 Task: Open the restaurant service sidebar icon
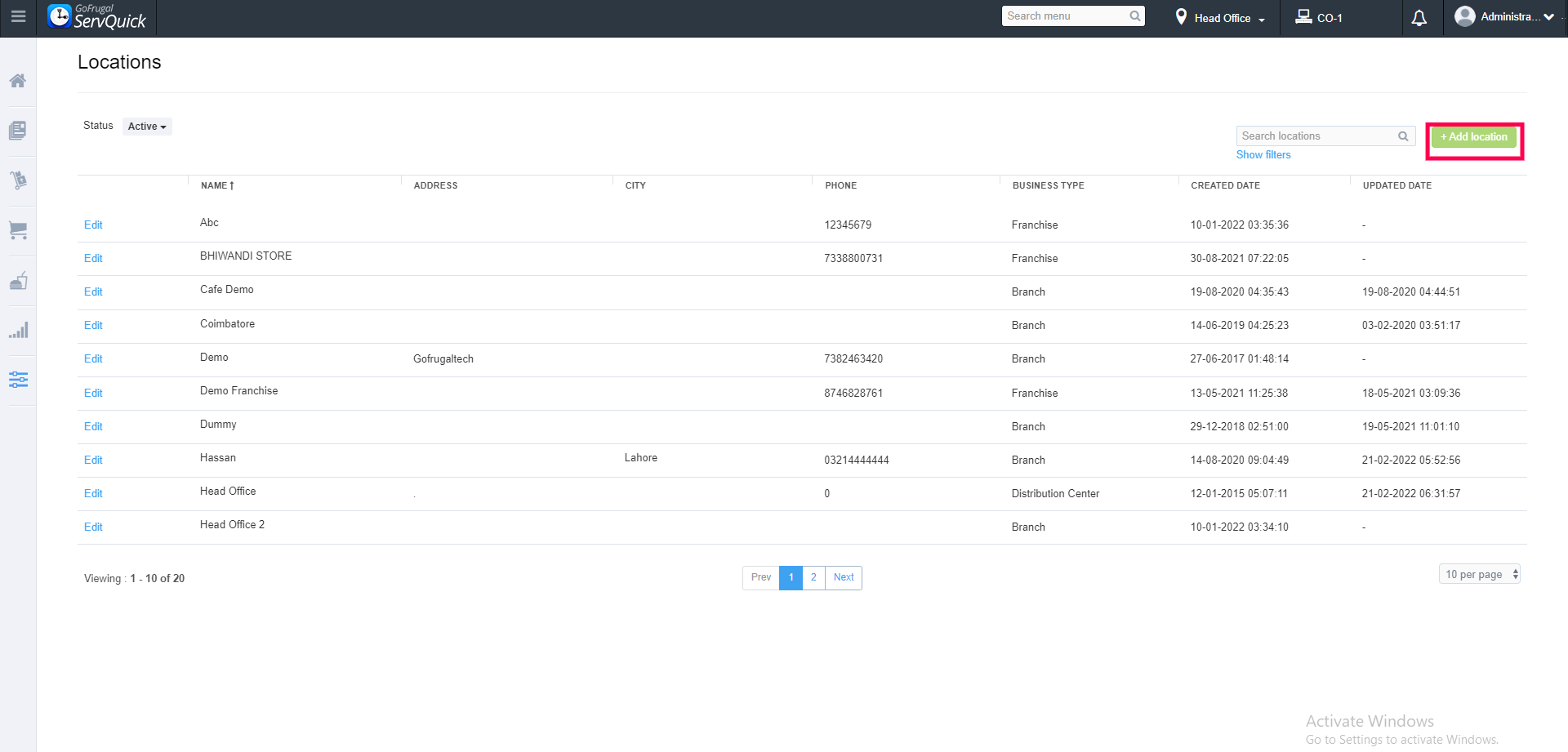point(18,281)
